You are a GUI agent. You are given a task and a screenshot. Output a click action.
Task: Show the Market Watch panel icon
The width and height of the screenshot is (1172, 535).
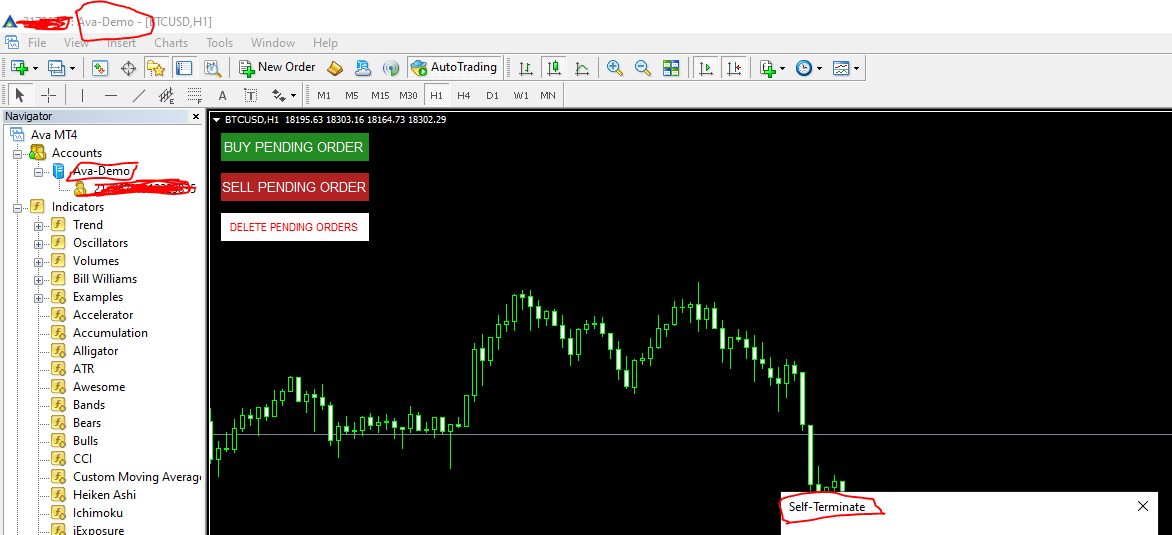click(100, 68)
